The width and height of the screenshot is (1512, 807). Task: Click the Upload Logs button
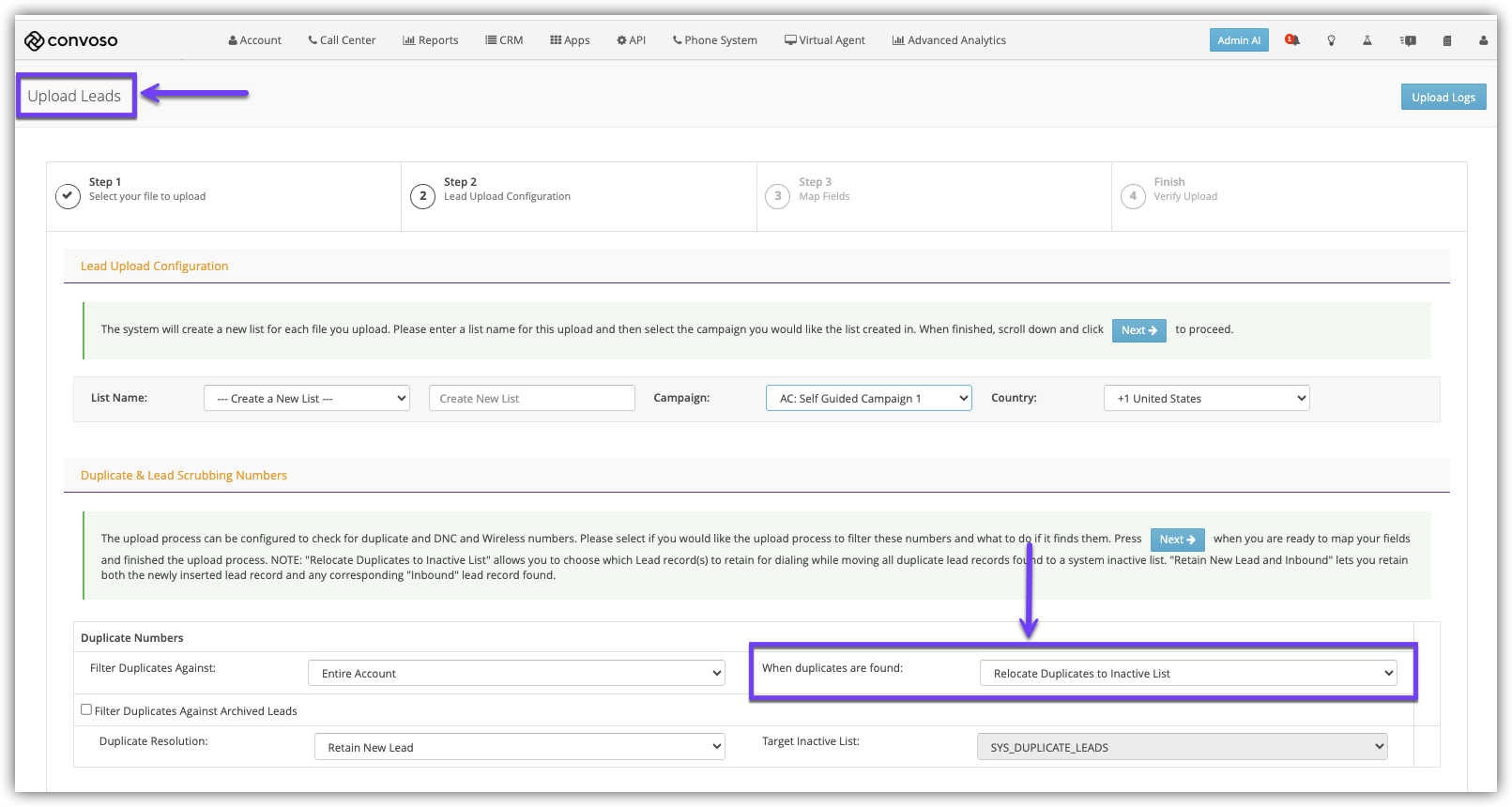pyautogui.click(x=1443, y=97)
